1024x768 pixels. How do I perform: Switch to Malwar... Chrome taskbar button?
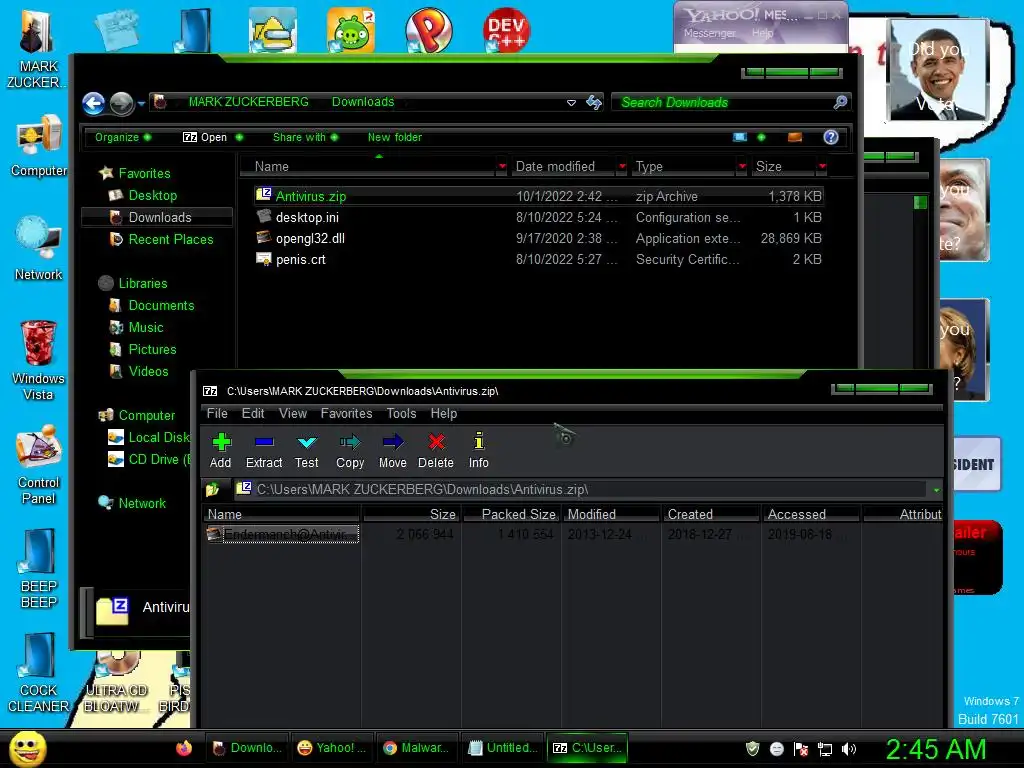point(416,748)
